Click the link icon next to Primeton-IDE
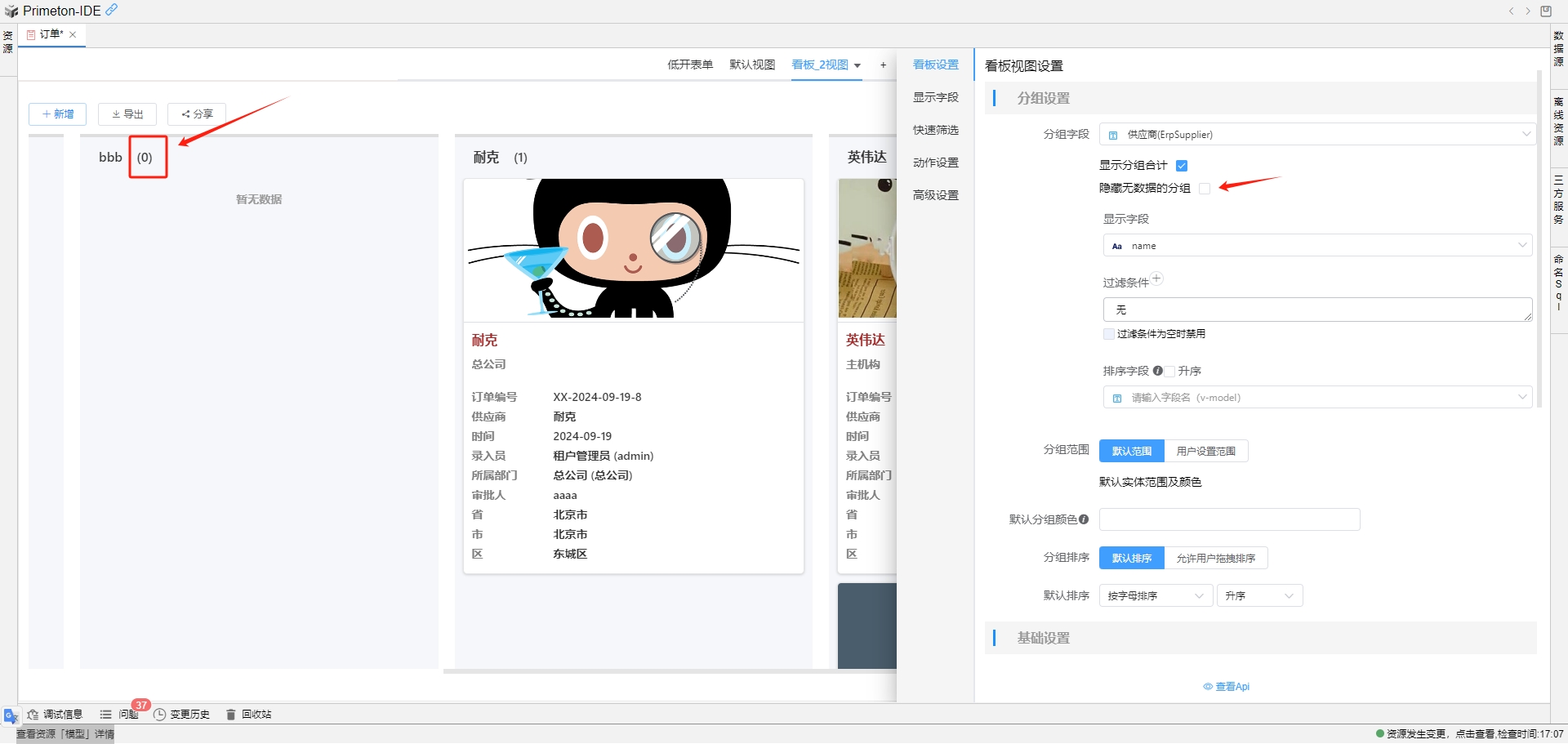This screenshot has width=1568, height=744. tap(112, 10)
